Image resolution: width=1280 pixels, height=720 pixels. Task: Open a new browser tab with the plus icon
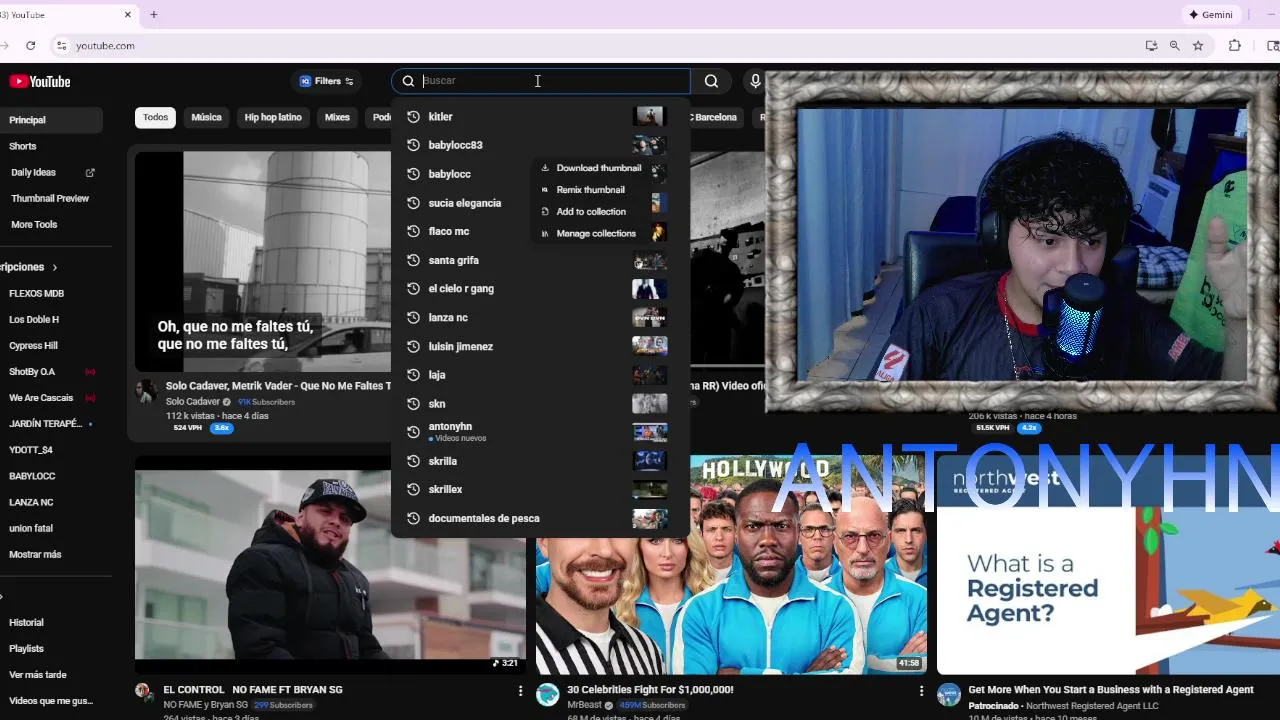[154, 14]
